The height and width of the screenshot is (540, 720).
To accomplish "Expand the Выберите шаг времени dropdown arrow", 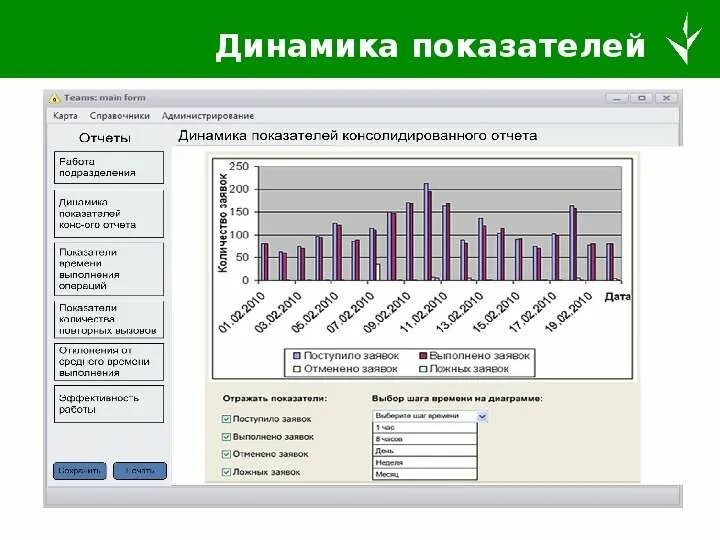I will (x=482, y=416).
